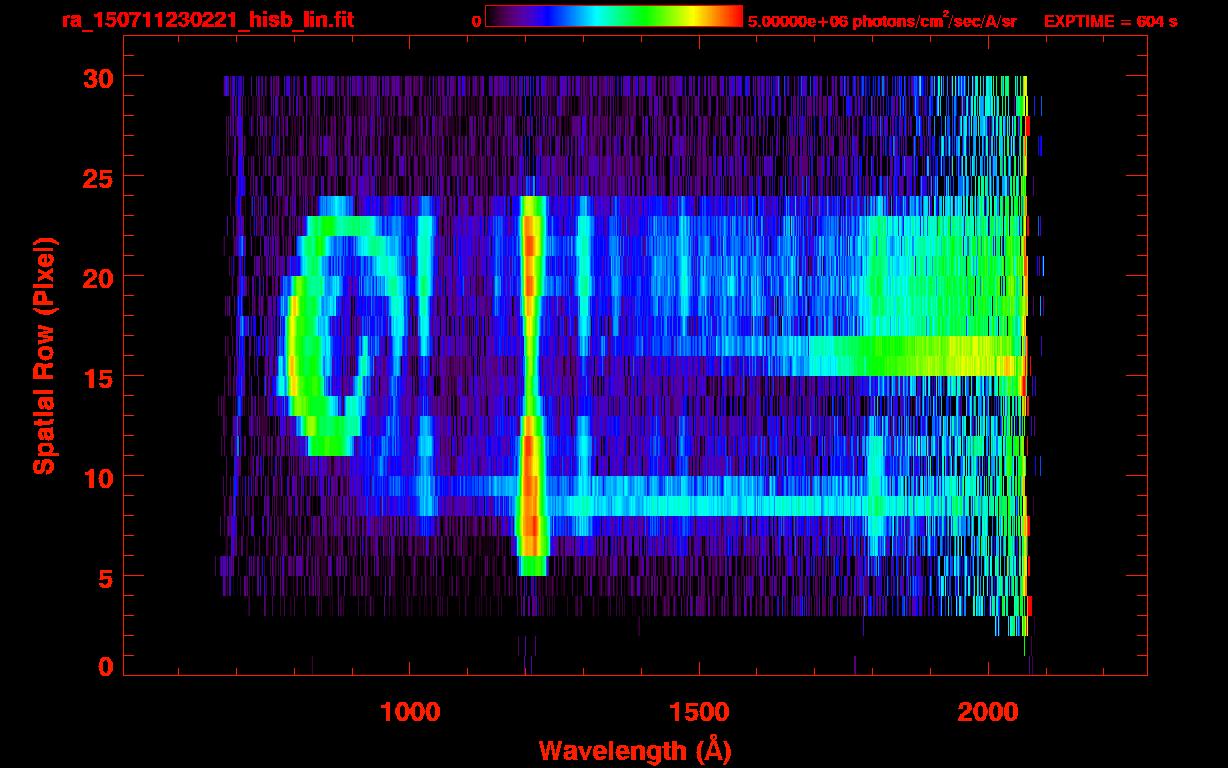Click the y-axis tick label 10

point(98,477)
